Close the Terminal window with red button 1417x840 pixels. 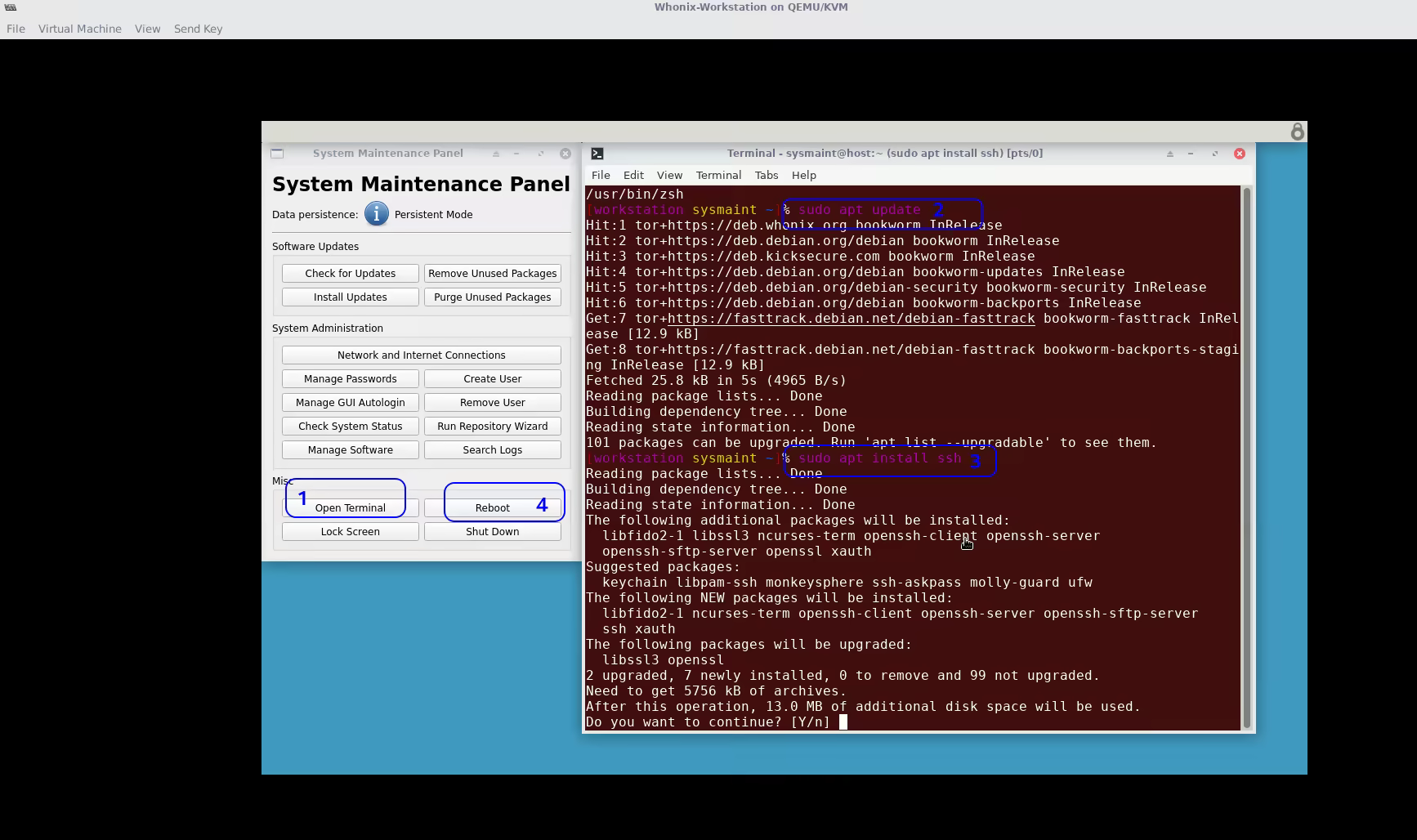coord(1239,154)
